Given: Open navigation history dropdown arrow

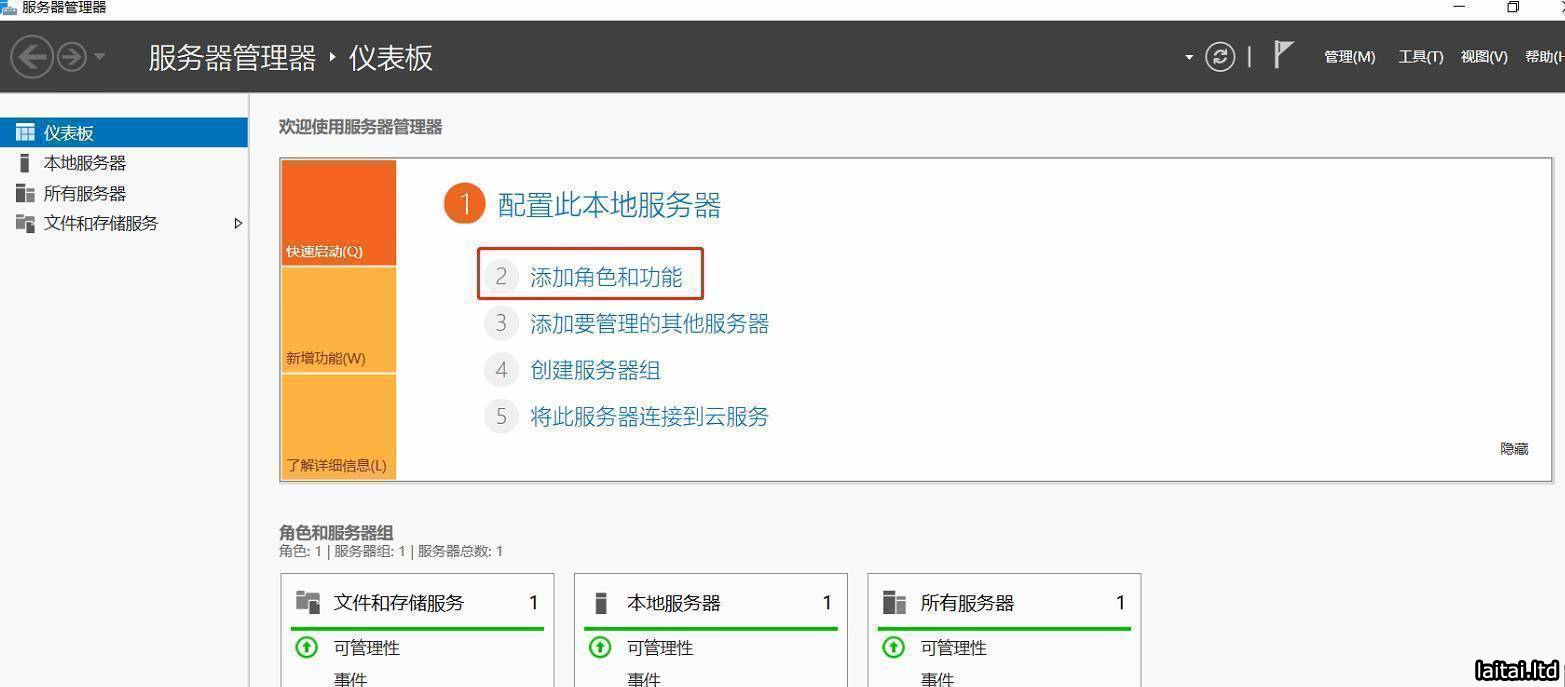Looking at the screenshot, I should coord(100,57).
